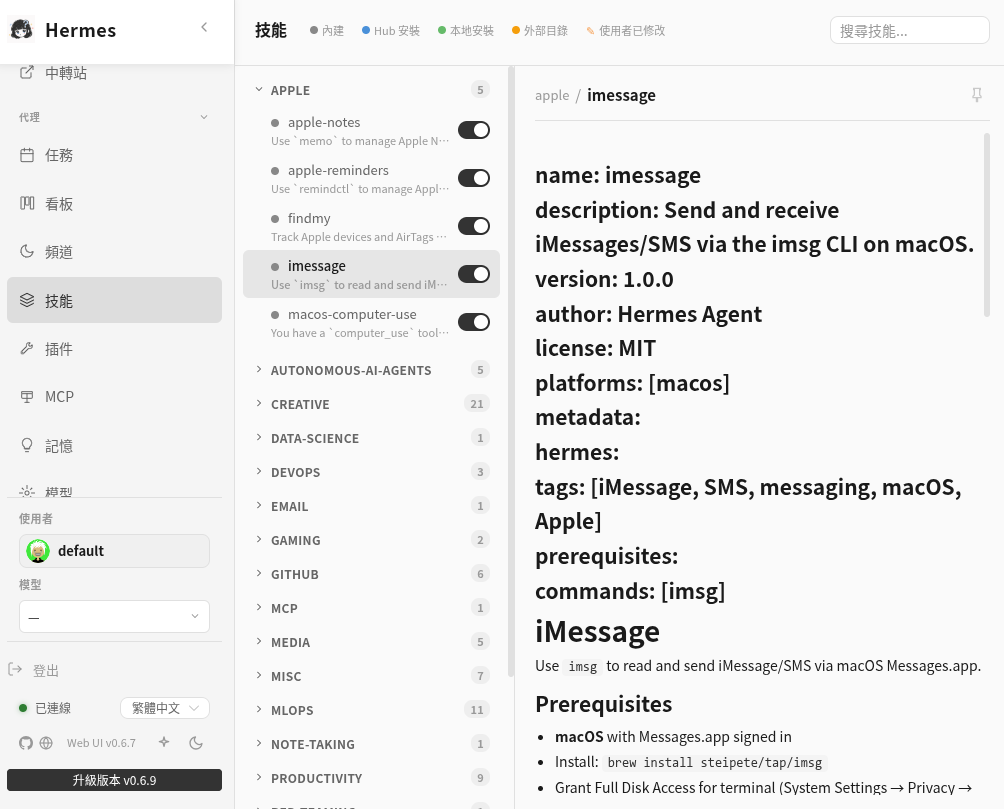This screenshot has width=1004, height=809.
Task: Click the 使用者已修改 pencil legend
Action: pos(626,31)
